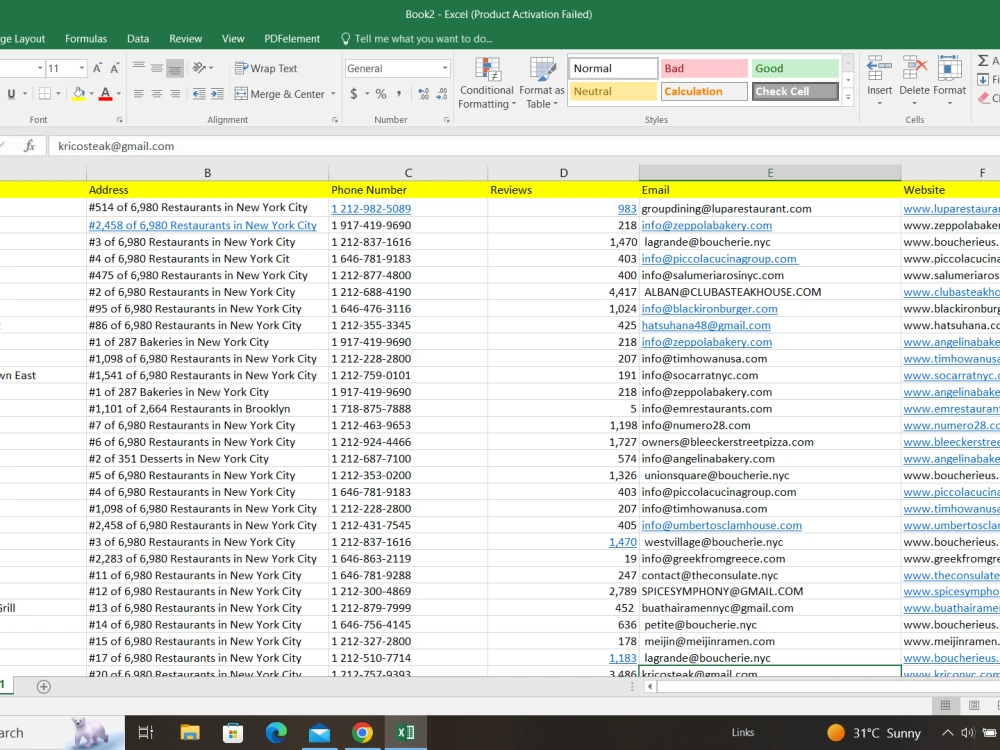Apply the Calculation cell style
The height and width of the screenshot is (750, 1000).
(703, 91)
